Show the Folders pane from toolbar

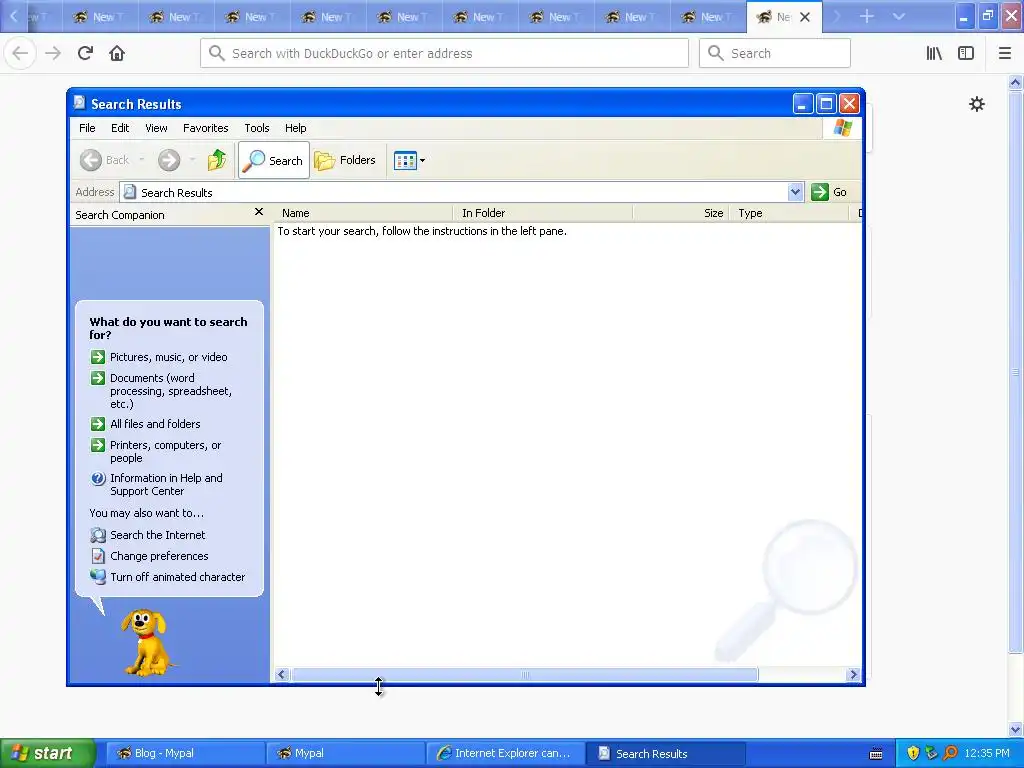[x=345, y=160]
